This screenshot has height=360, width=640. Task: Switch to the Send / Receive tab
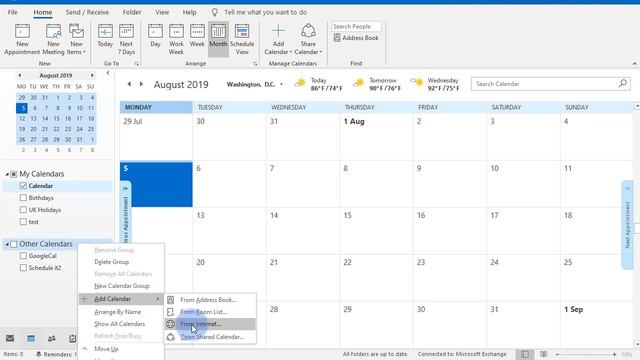click(87, 12)
